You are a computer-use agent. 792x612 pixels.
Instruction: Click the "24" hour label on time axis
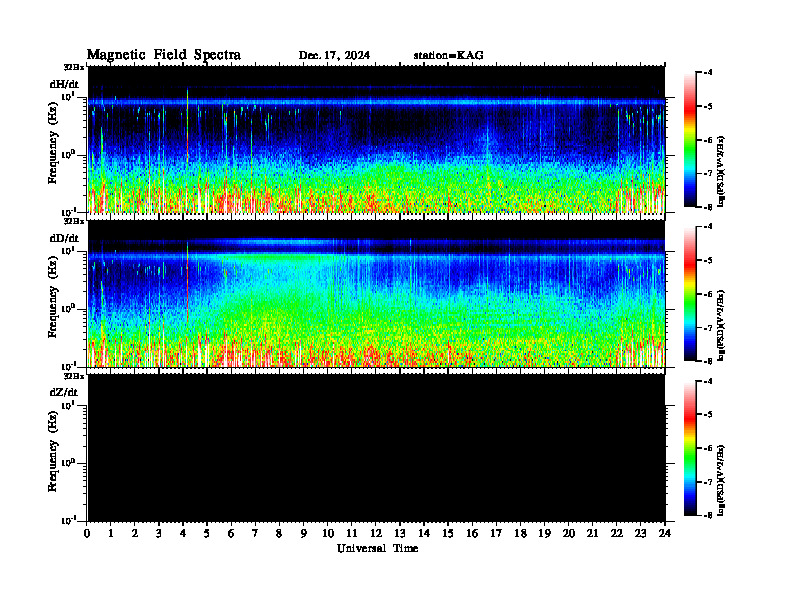[665, 534]
